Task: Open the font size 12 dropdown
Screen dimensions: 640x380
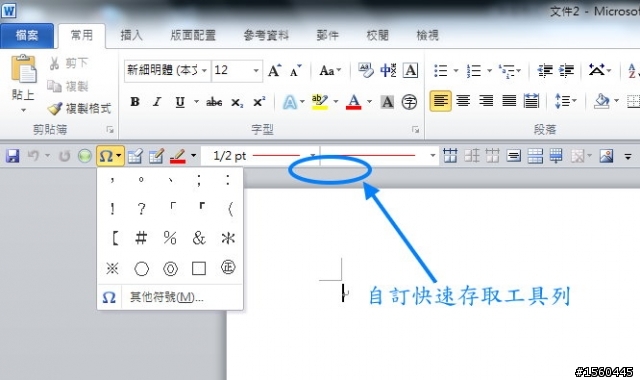Action: click(x=256, y=71)
